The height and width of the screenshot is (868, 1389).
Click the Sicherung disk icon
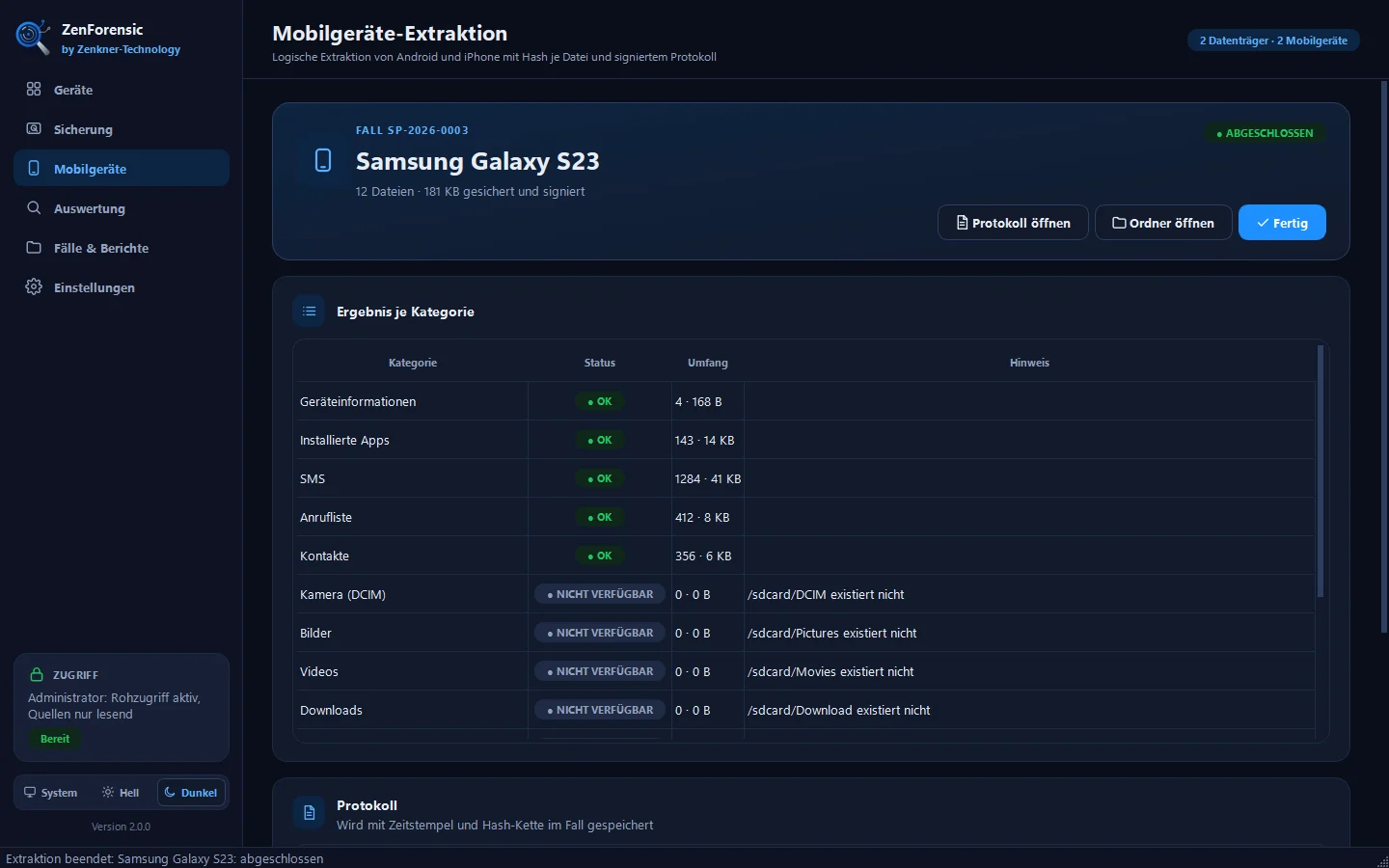(34, 128)
